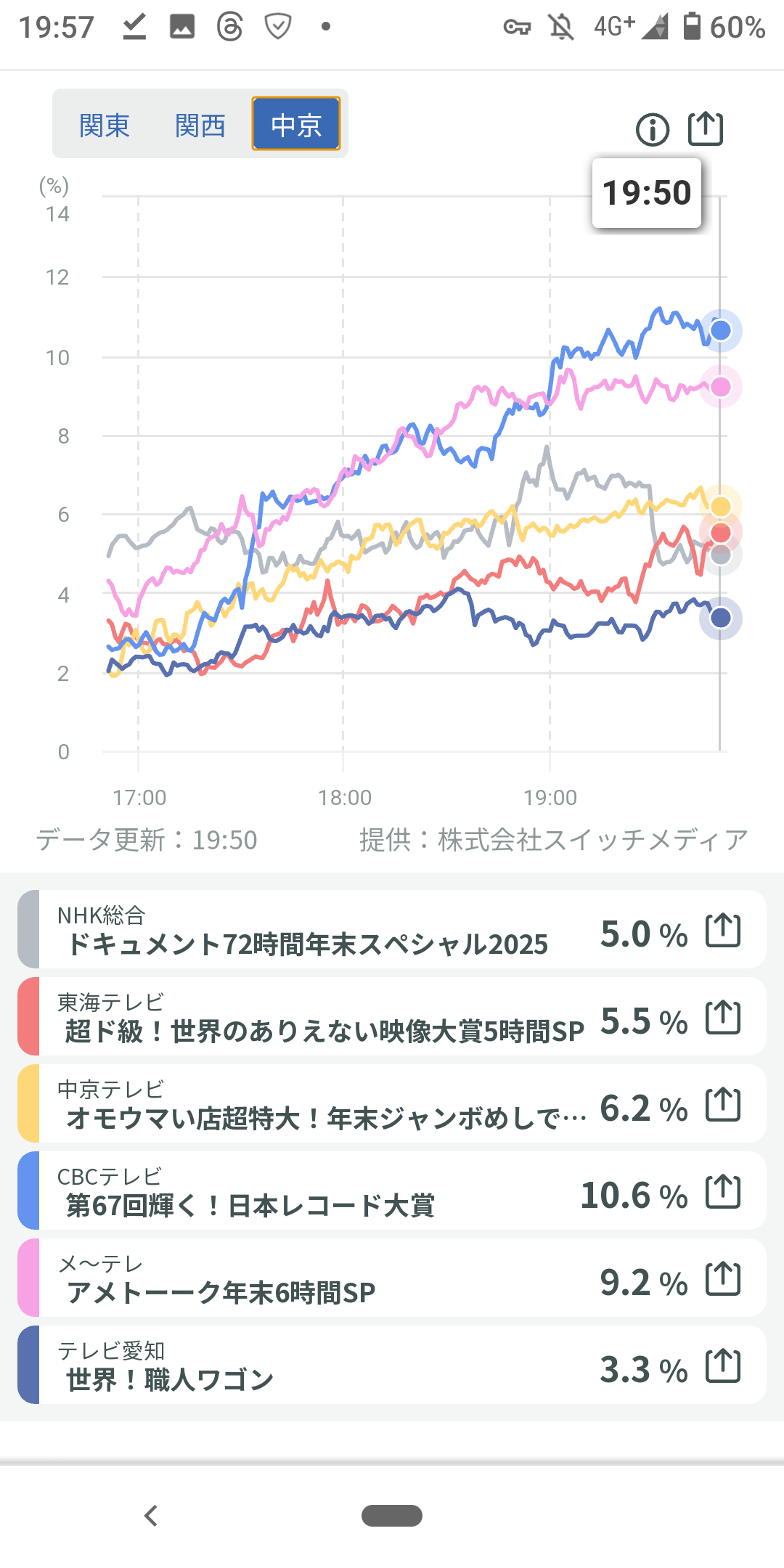The image size is (784, 1568).
Task: Tap the home gesture pill
Action: tap(392, 1516)
